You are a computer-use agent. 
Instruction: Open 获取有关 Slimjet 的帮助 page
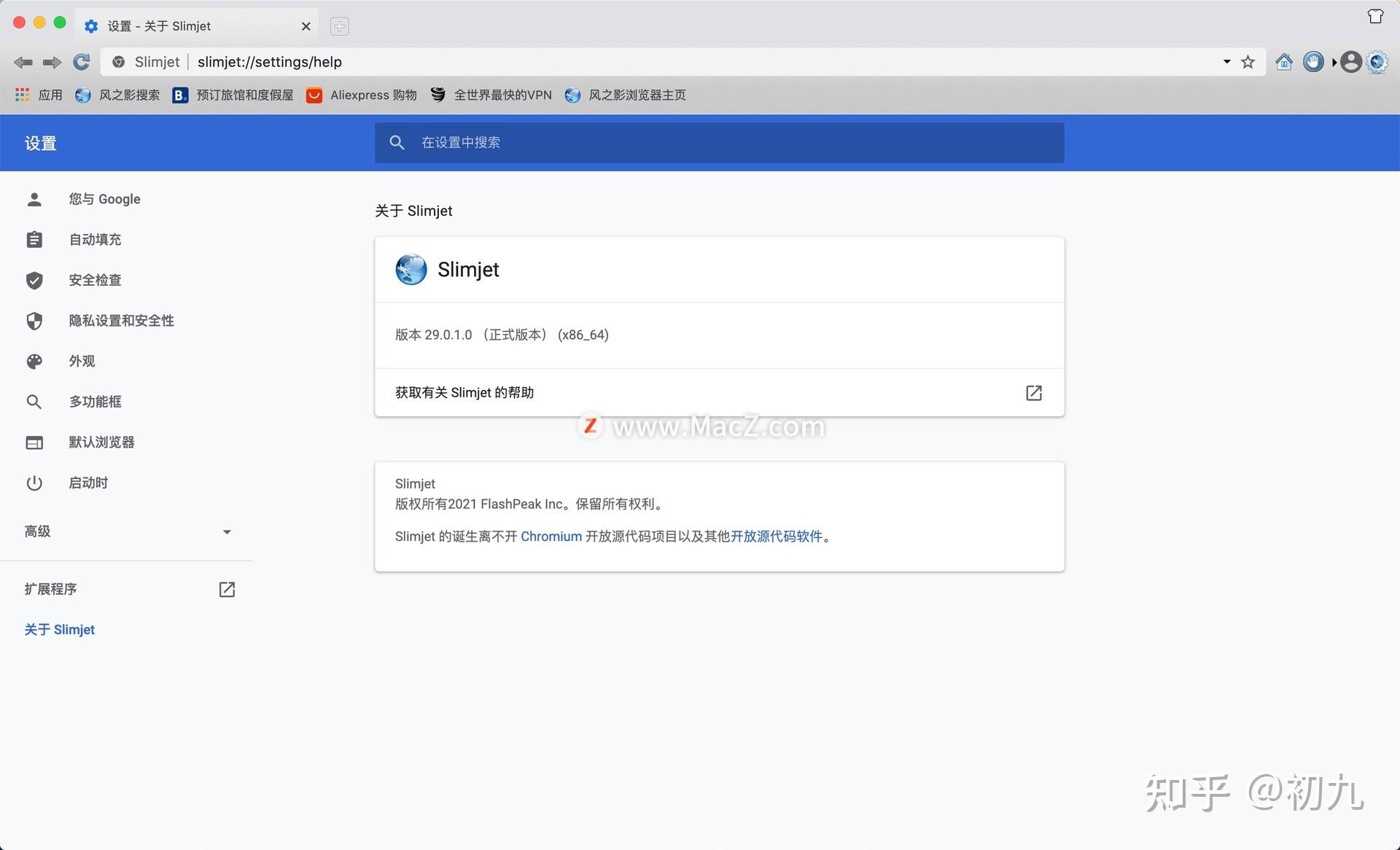(x=718, y=392)
